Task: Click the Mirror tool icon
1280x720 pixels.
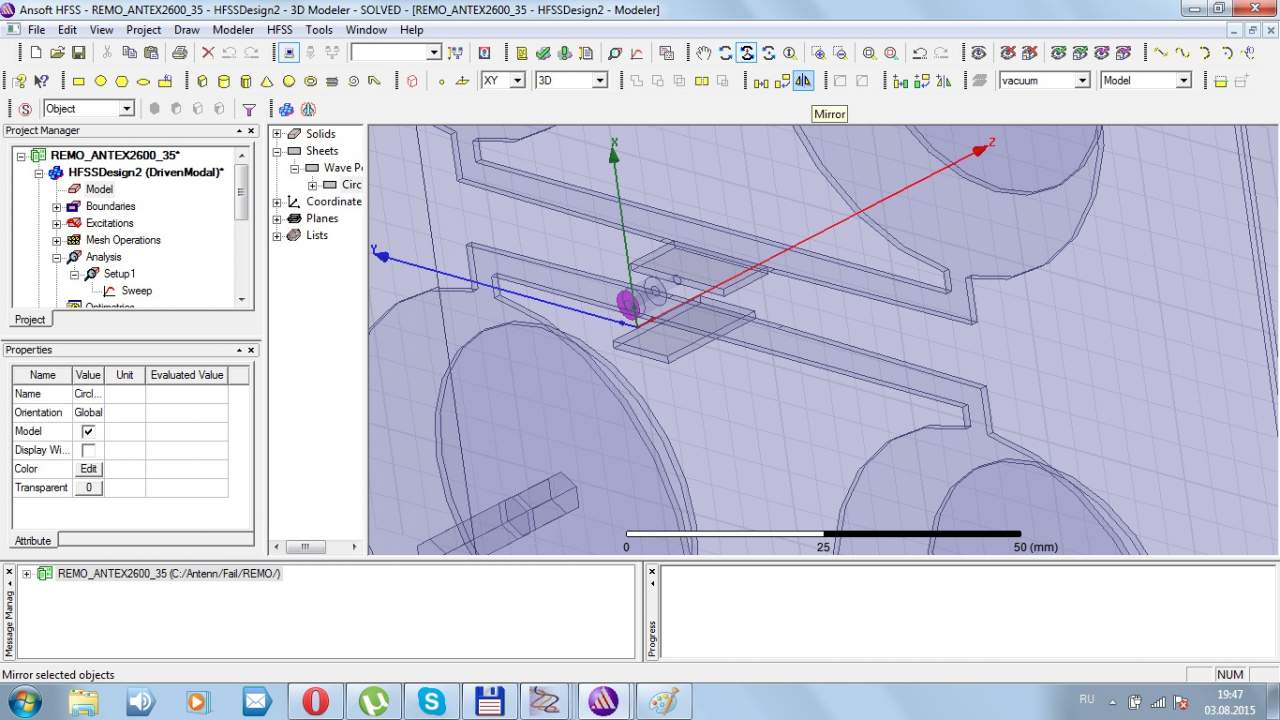Action: pyautogui.click(x=803, y=81)
